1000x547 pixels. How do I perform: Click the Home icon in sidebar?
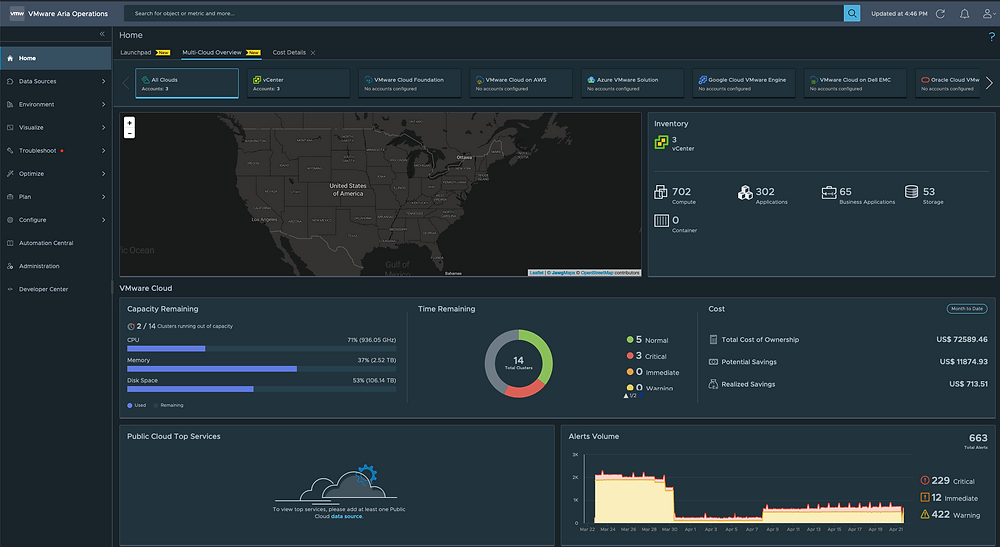[x=10, y=58]
